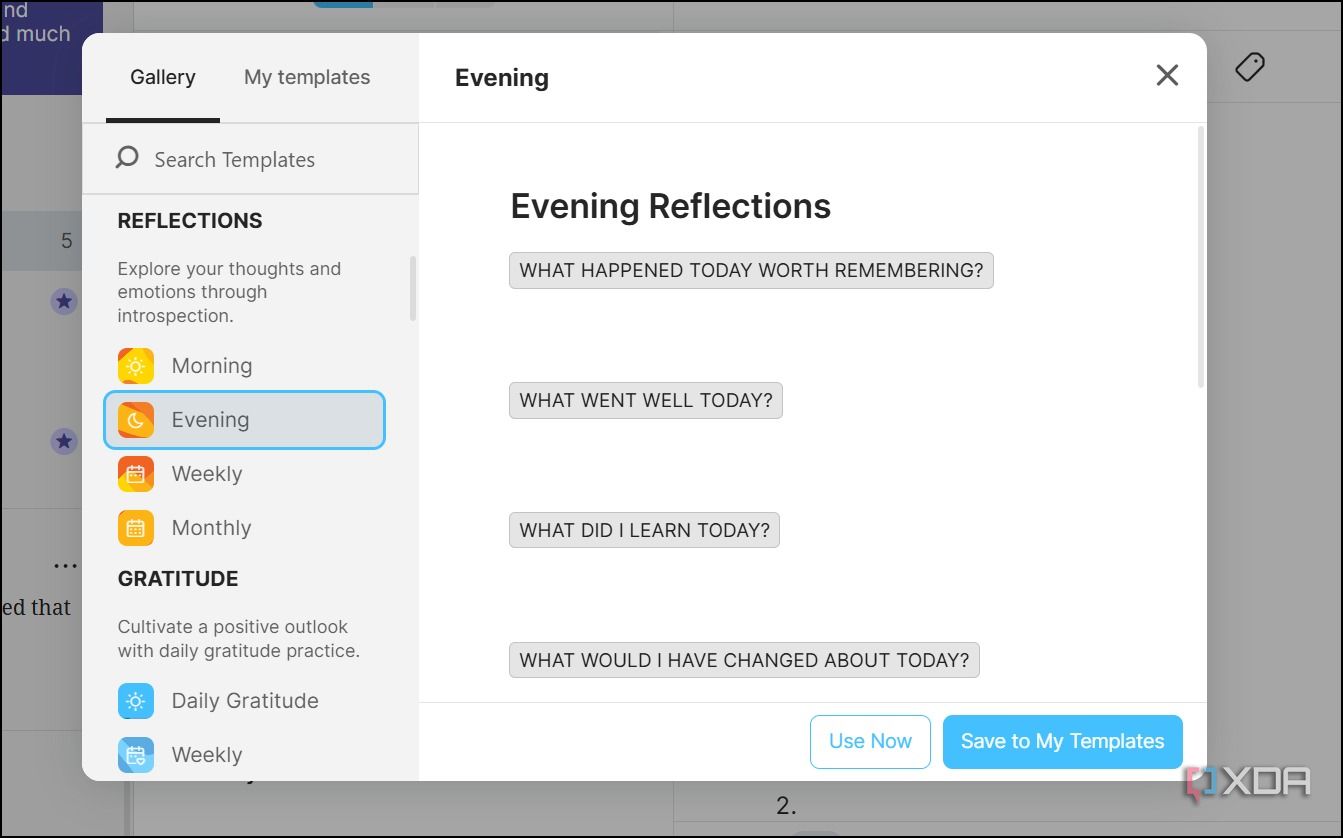Click the Evening Reflections title
The image size is (1343, 838).
(670, 206)
